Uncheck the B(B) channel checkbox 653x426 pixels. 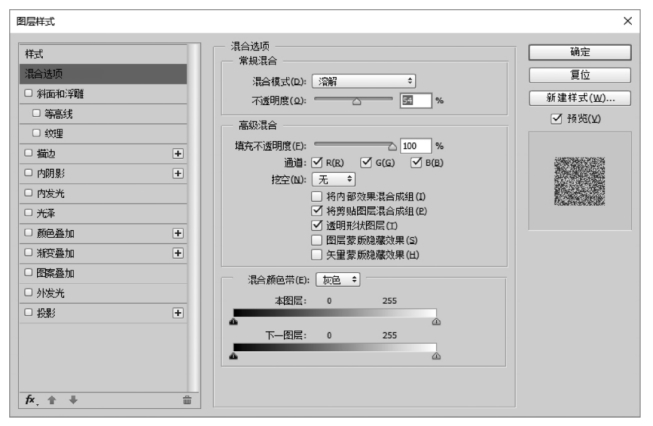click(x=416, y=162)
